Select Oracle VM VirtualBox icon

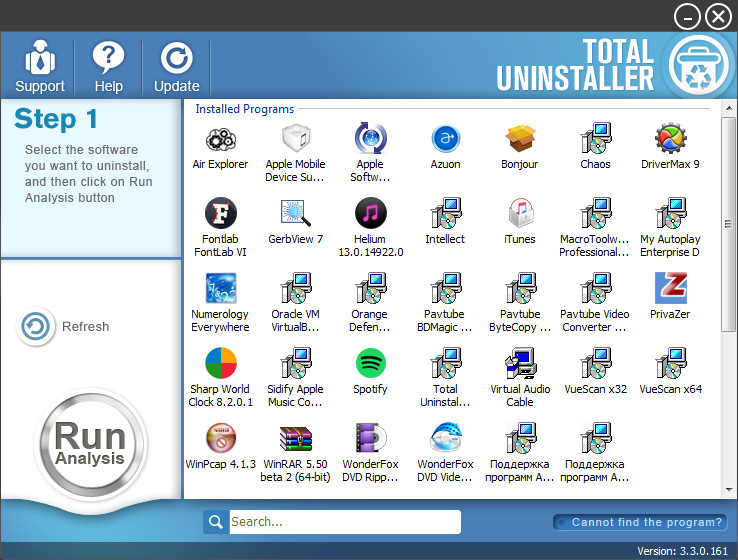coord(296,288)
